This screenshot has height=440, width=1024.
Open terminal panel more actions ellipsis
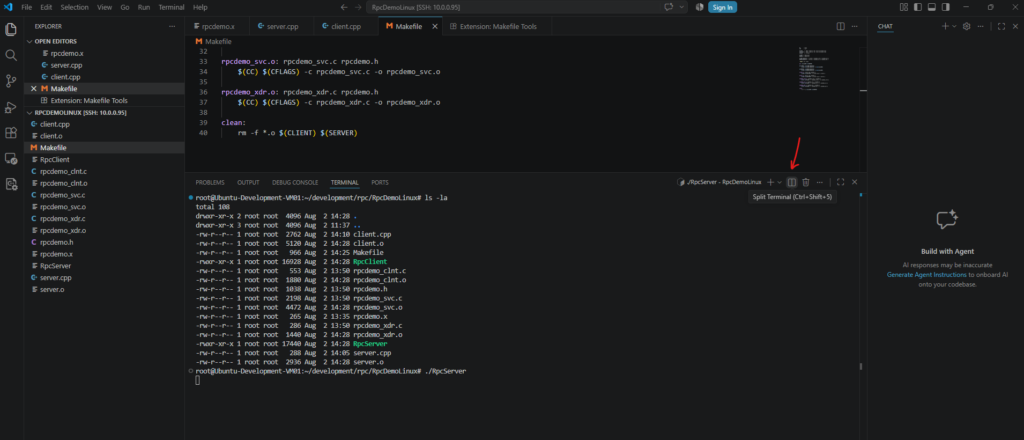(x=820, y=182)
